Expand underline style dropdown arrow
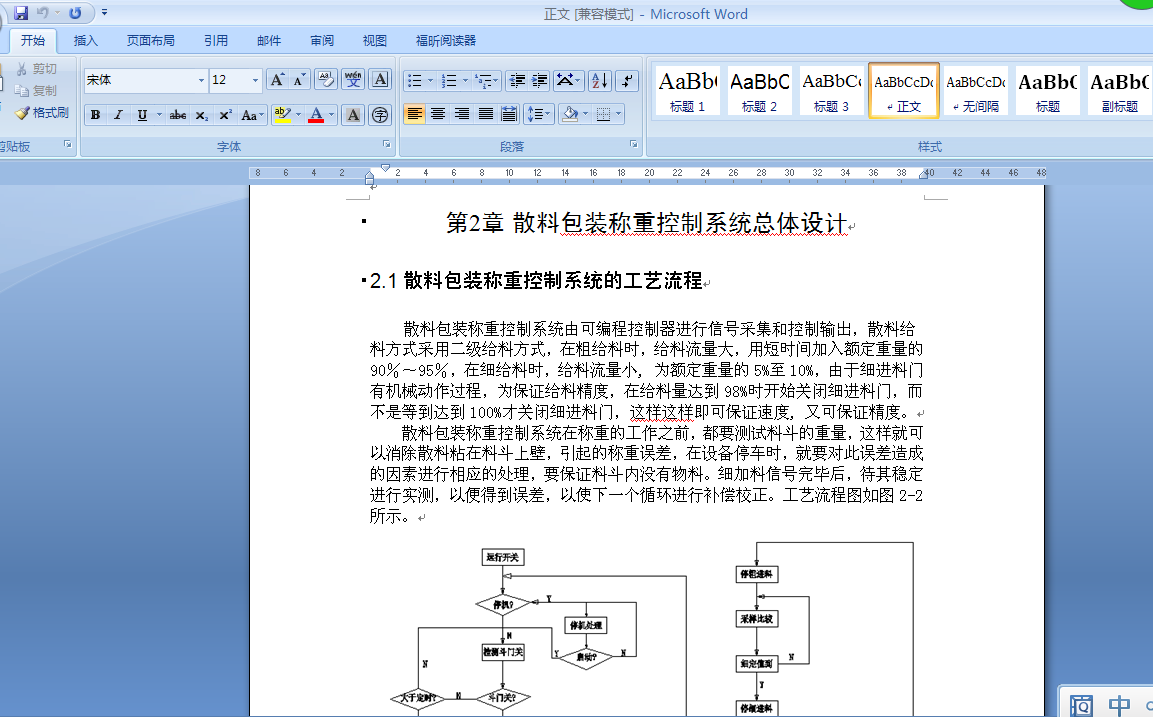 (159, 115)
